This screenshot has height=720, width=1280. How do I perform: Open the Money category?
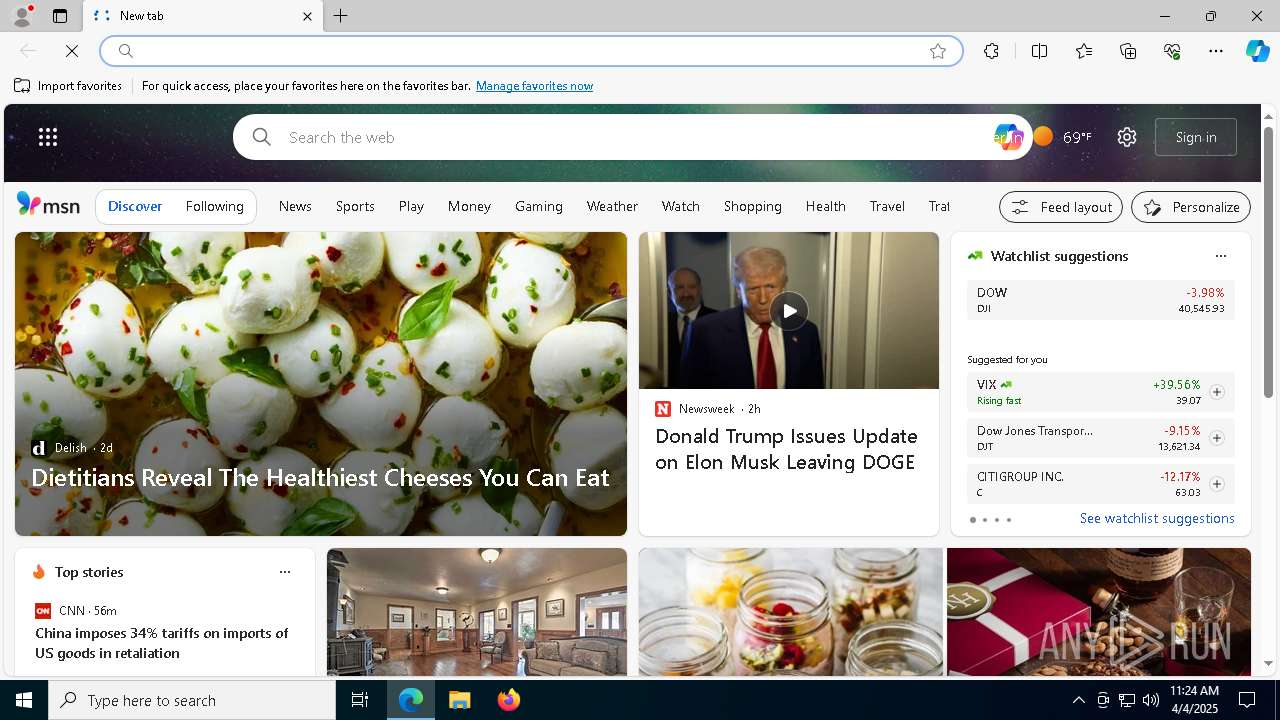(469, 206)
